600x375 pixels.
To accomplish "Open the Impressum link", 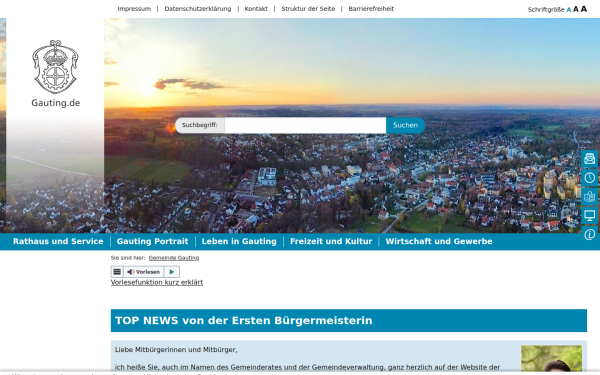I will click(x=134, y=9).
